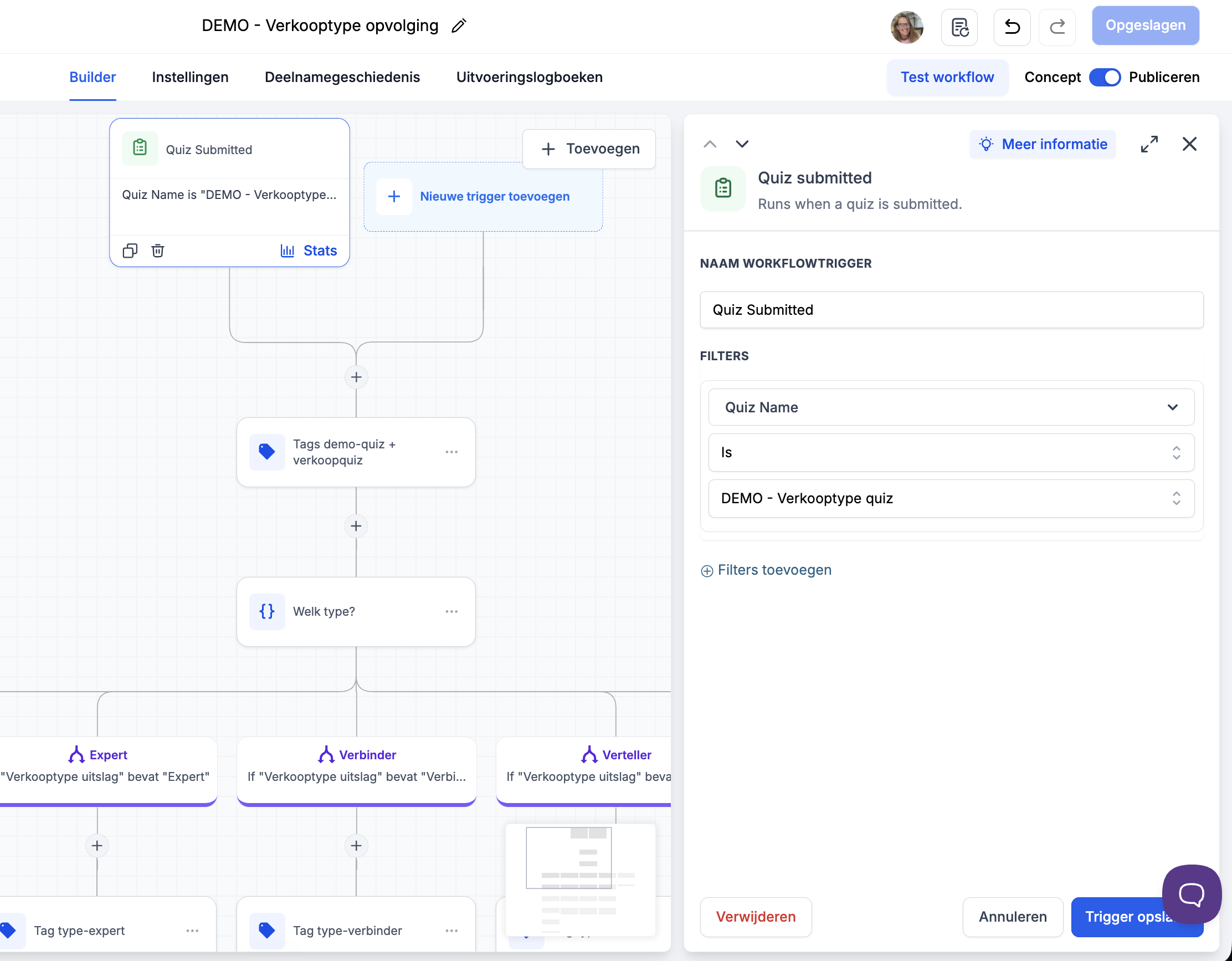Click the Annuleren button
The height and width of the screenshot is (961, 1232).
coord(1013,917)
